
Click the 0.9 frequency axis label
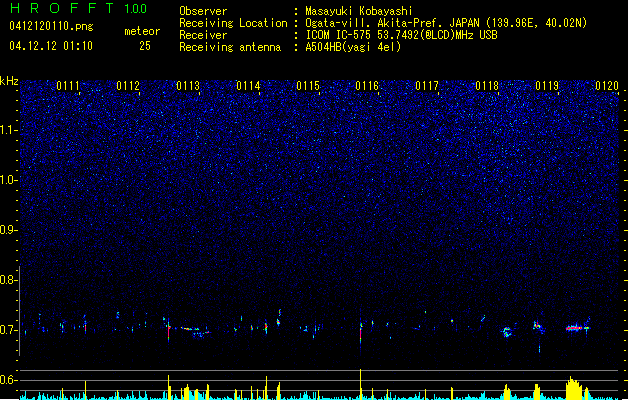tap(7, 230)
